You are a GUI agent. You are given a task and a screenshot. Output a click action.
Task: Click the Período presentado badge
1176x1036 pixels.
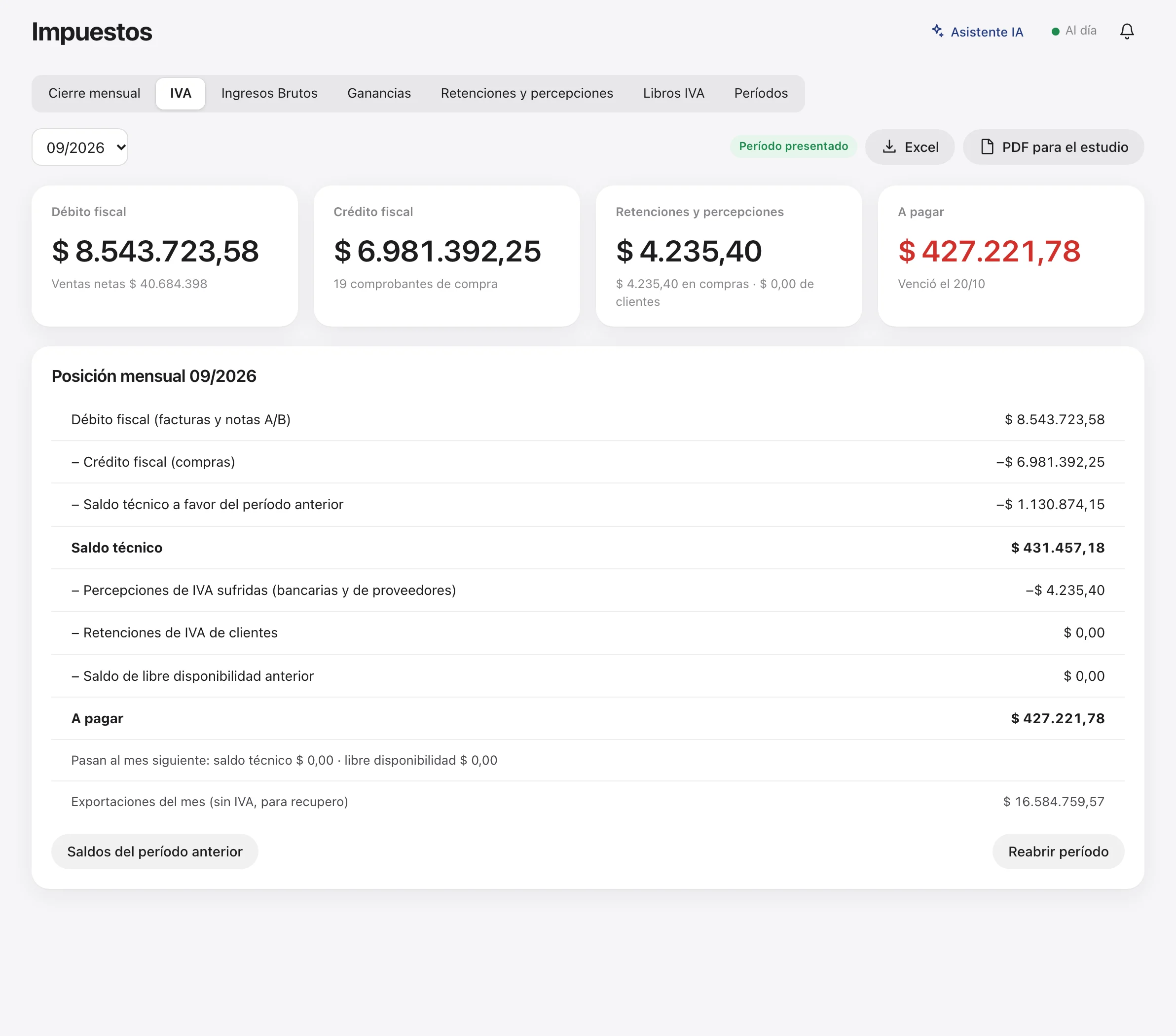(793, 146)
